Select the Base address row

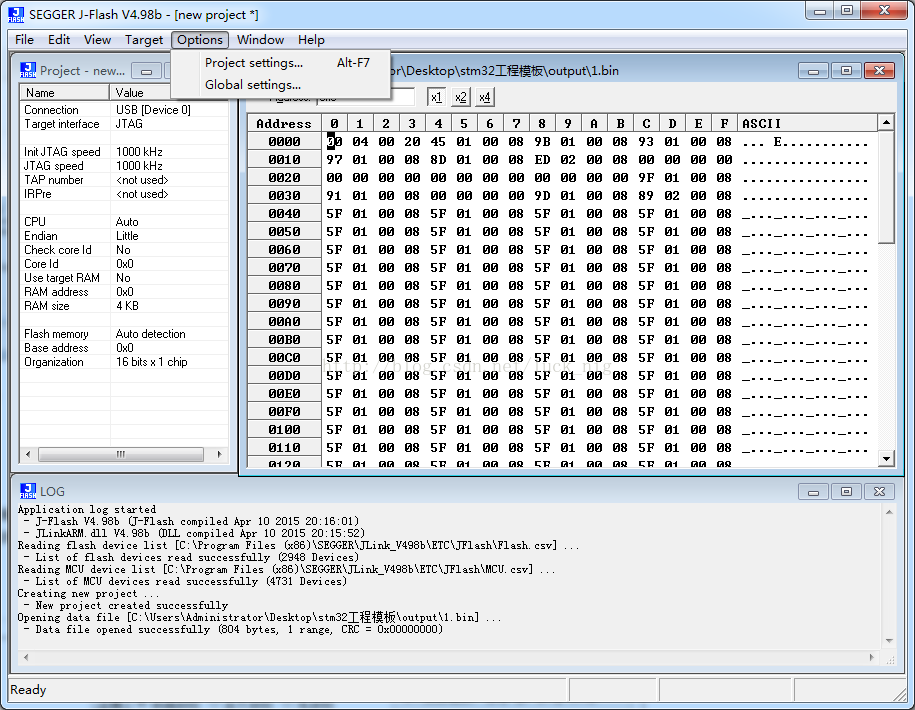click(124, 348)
